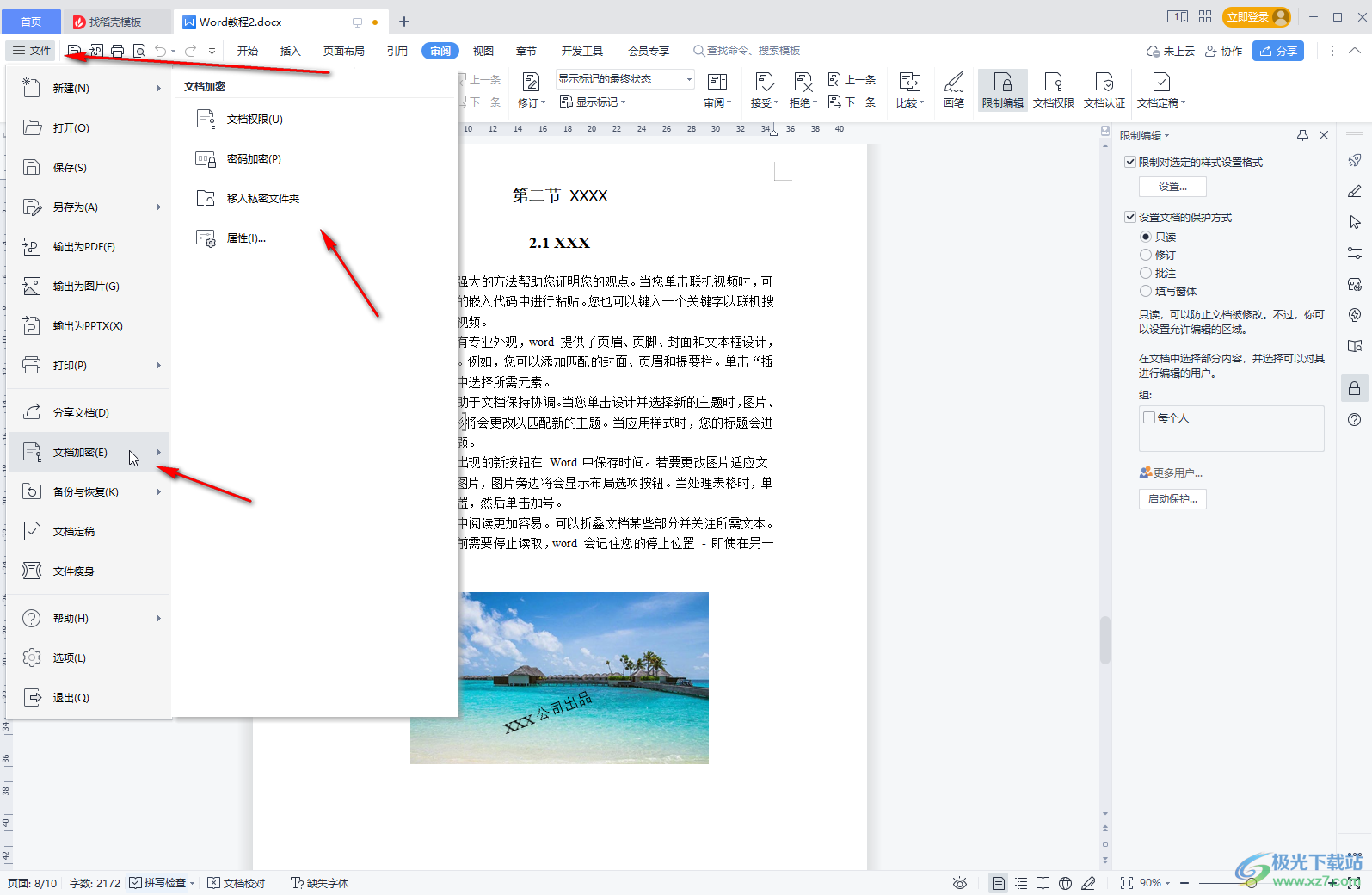Expand 备份与恢复(K) submenu
Screen dimensions: 1372x895
point(159,491)
